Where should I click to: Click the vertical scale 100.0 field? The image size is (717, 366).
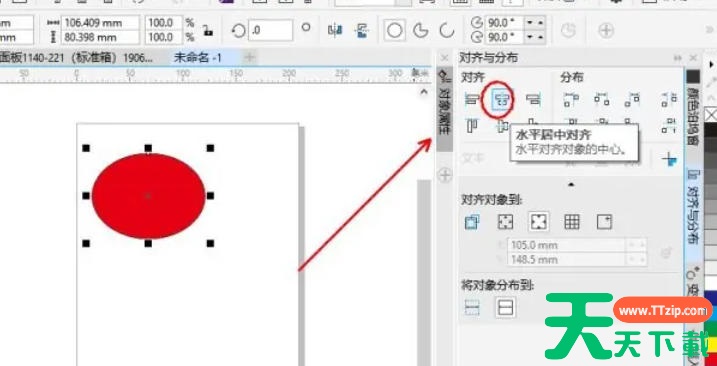point(163,37)
